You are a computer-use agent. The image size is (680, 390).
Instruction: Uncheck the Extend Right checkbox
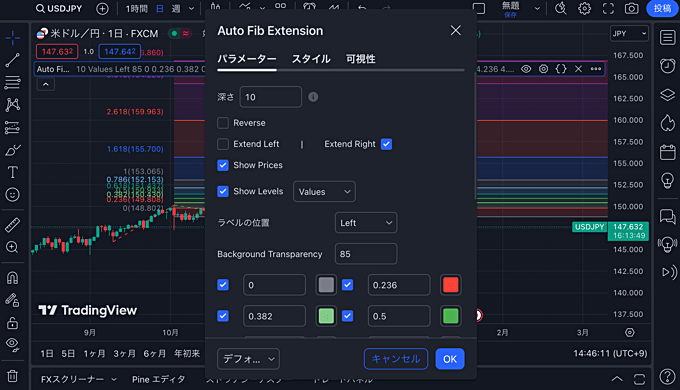pyautogui.click(x=386, y=144)
